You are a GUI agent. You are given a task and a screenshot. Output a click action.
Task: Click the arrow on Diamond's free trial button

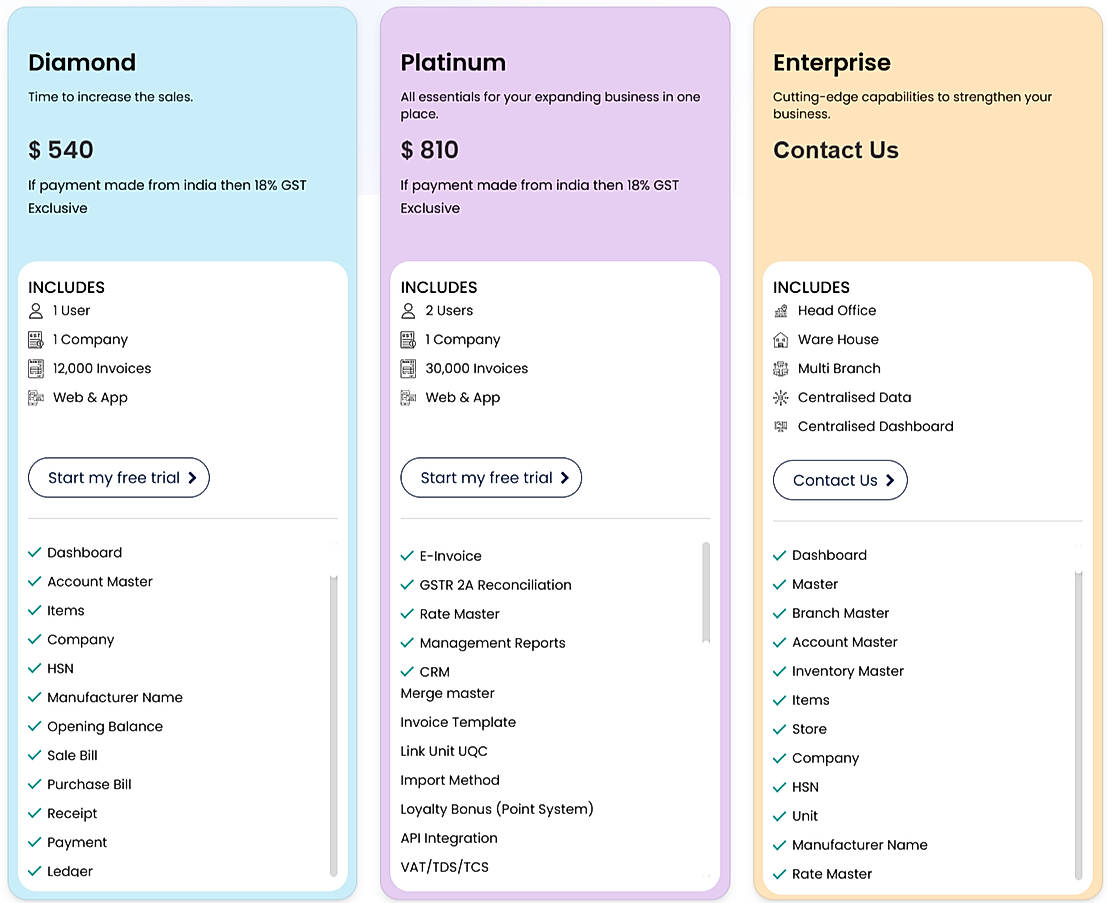[191, 478]
